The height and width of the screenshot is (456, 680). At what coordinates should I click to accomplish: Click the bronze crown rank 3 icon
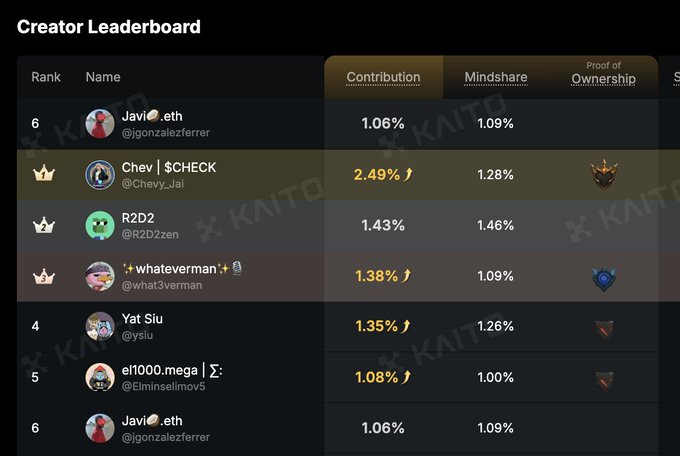pyautogui.click(x=42, y=276)
